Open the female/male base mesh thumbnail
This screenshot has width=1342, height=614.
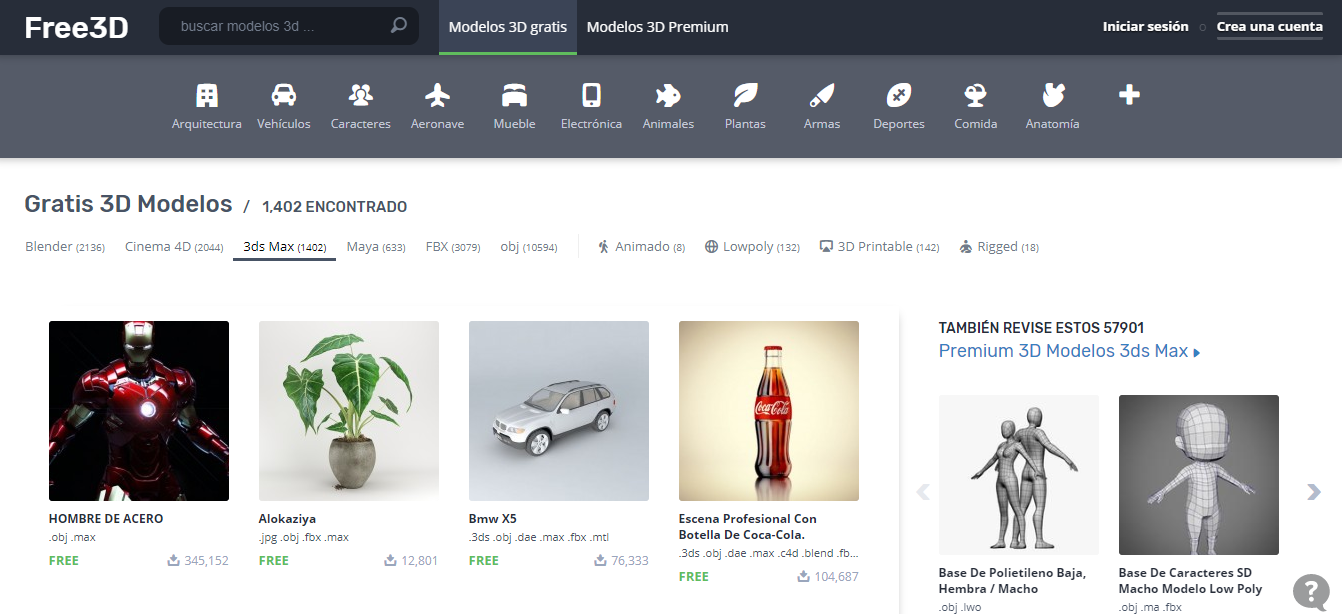point(1019,475)
